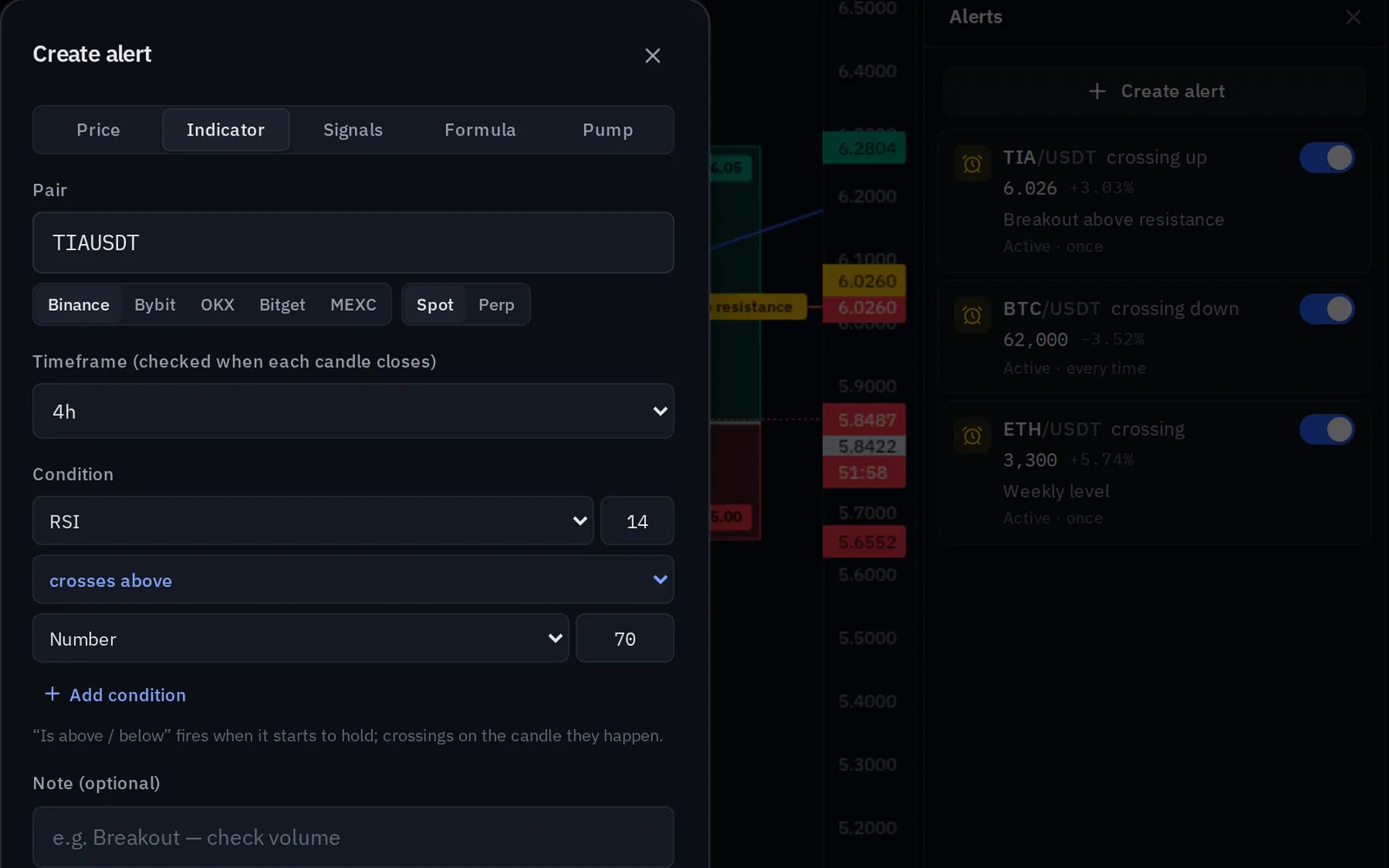
Task: Switch to the Formula tab
Action: [x=480, y=130]
